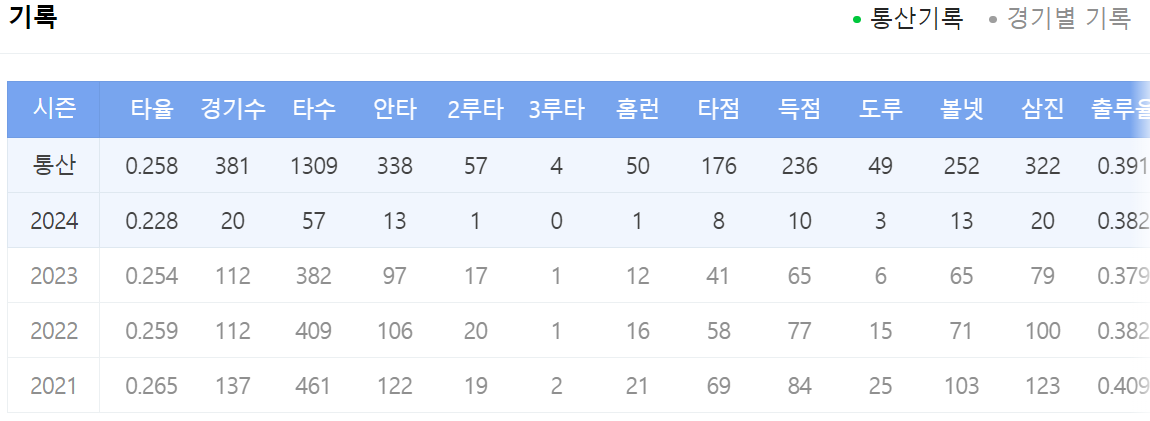The height and width of the screenshot is (421, 1150).
Task: Select the green dot beside 통산기록
Action: point(857,20)
